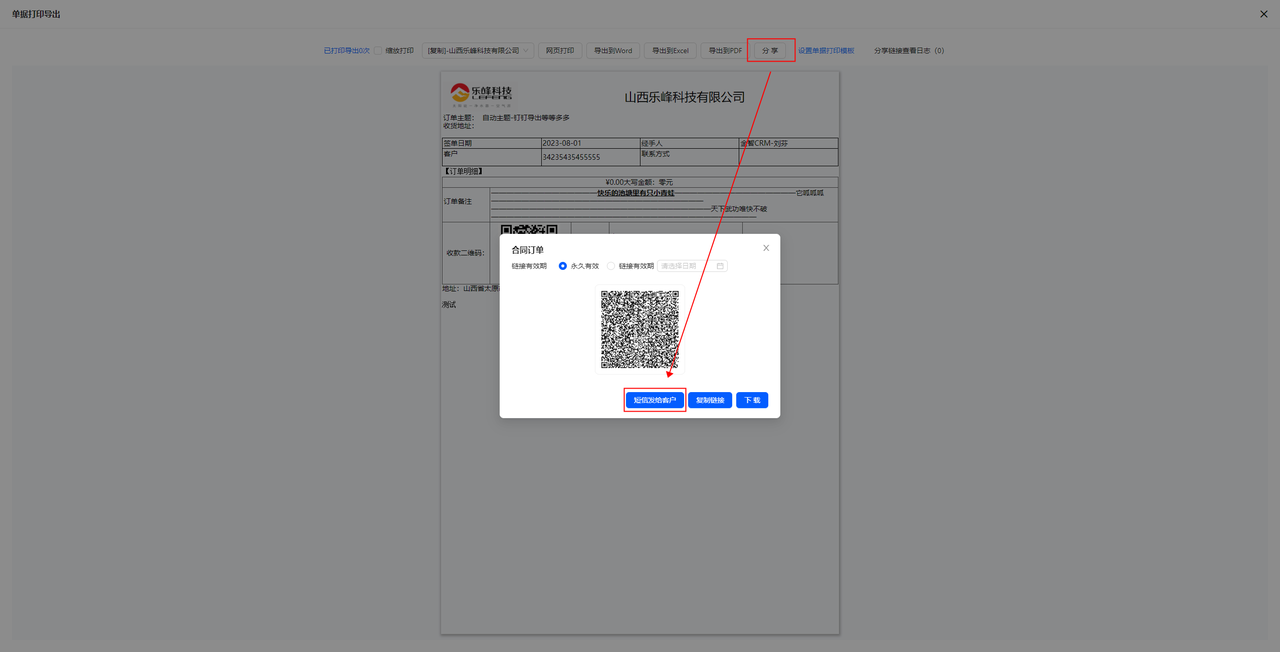This screenshot has height=652, width=1280.
Task: Click the 短信发给客户 button
Action: point(655,400)
